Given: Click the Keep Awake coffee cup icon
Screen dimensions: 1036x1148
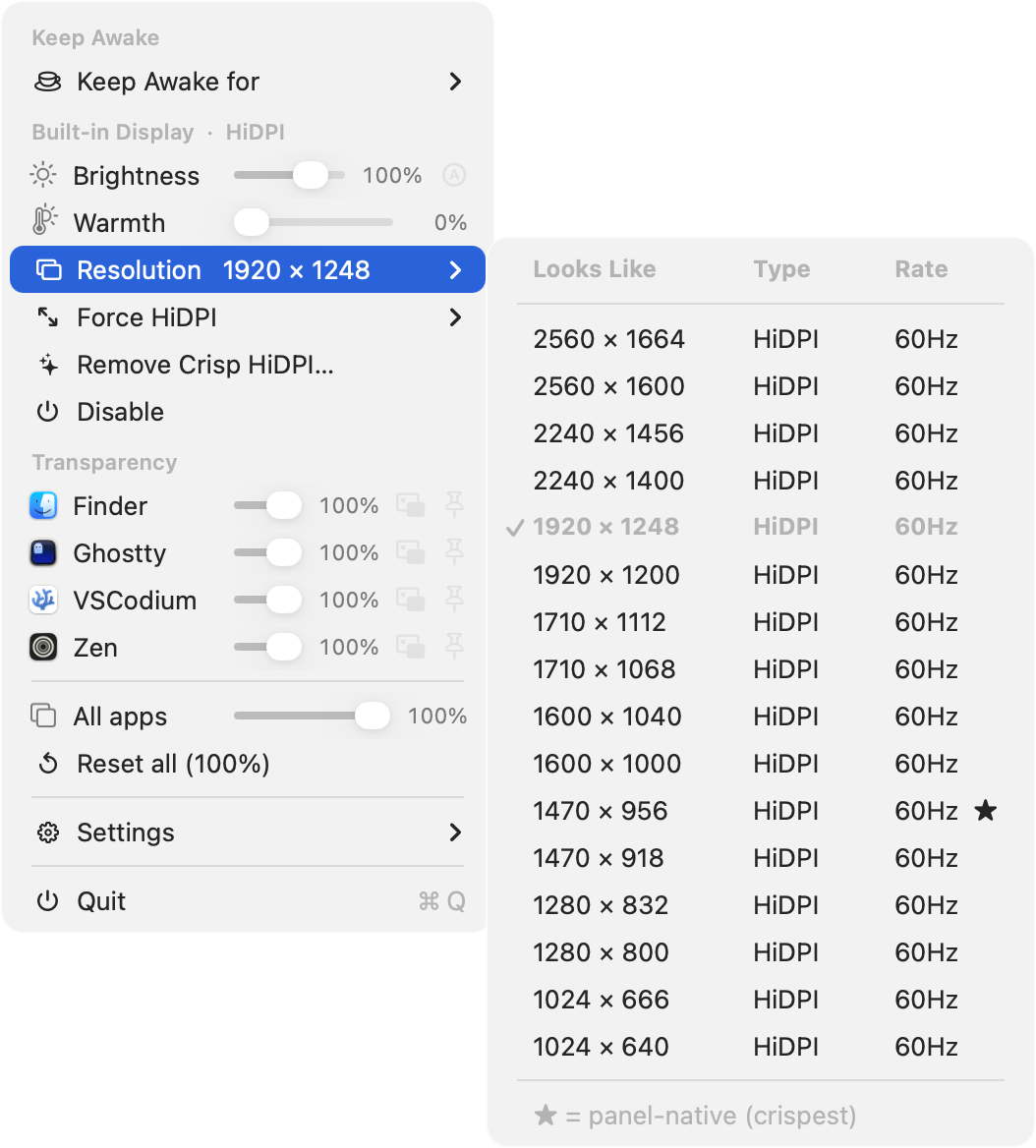Looking at the screenshot, I should tap(47, 82).
